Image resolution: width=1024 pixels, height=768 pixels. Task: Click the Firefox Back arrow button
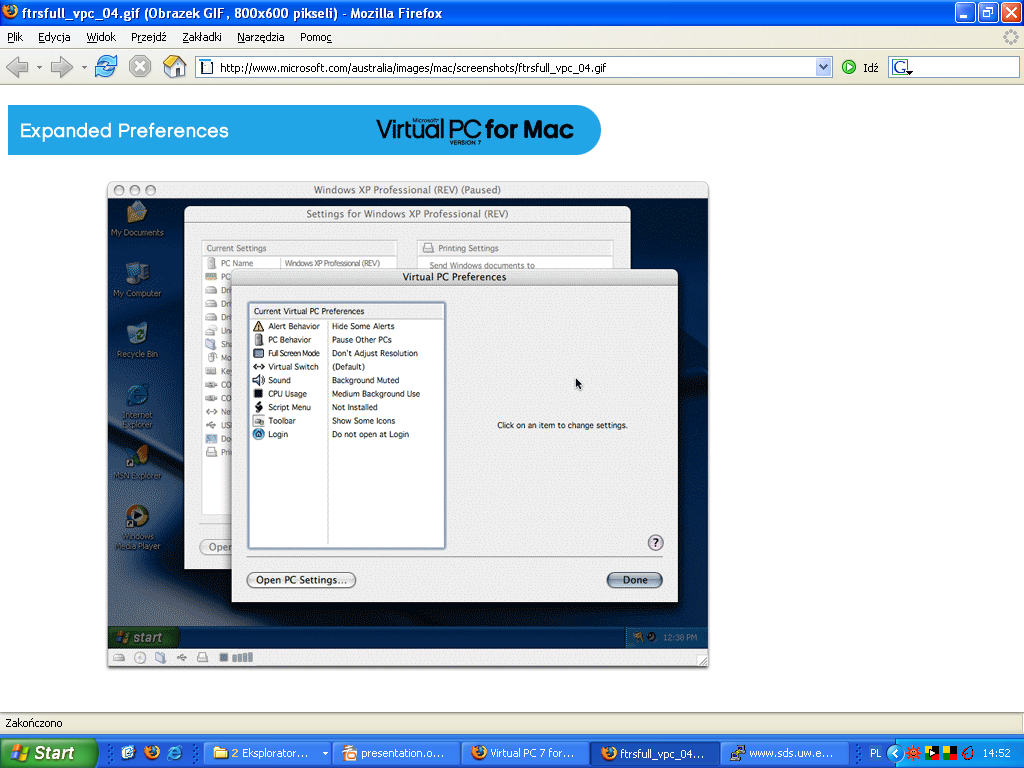click(17, 67)
